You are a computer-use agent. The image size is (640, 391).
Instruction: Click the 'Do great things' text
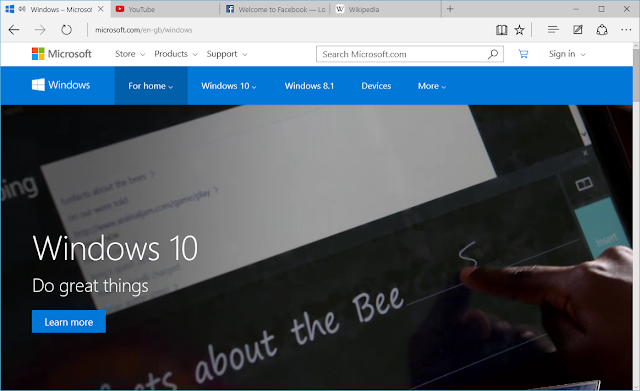point(90,286)
